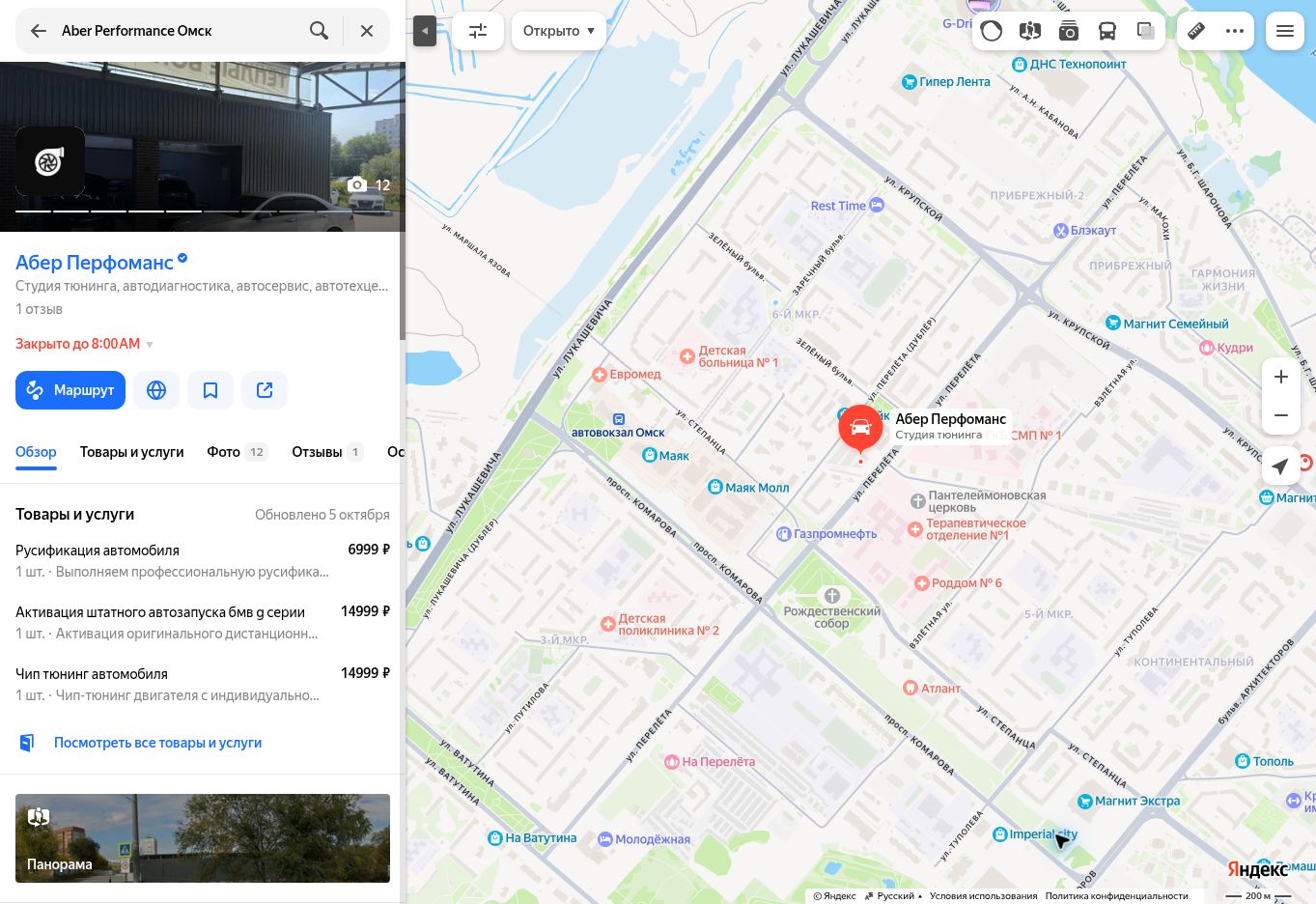Select the Чип тюнинг автомобиля service
The image size is (1316, 904).
(x=203, y=684)
